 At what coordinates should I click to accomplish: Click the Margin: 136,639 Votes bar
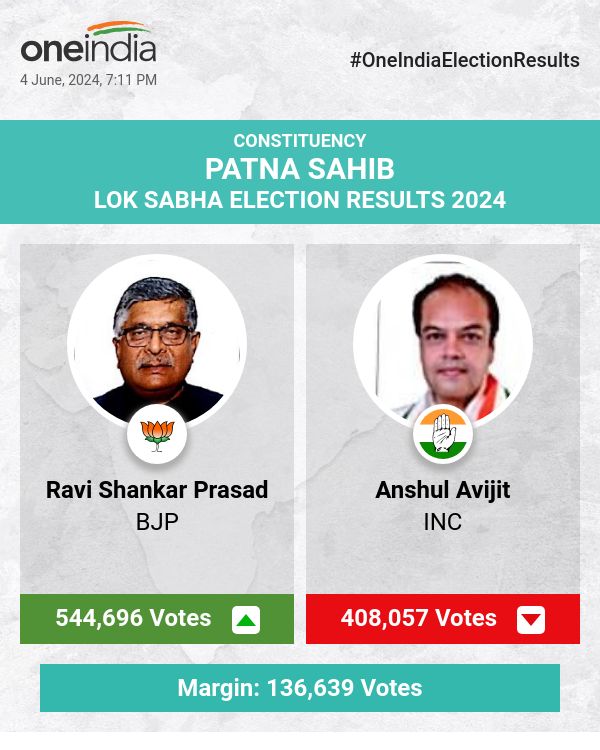300,688
